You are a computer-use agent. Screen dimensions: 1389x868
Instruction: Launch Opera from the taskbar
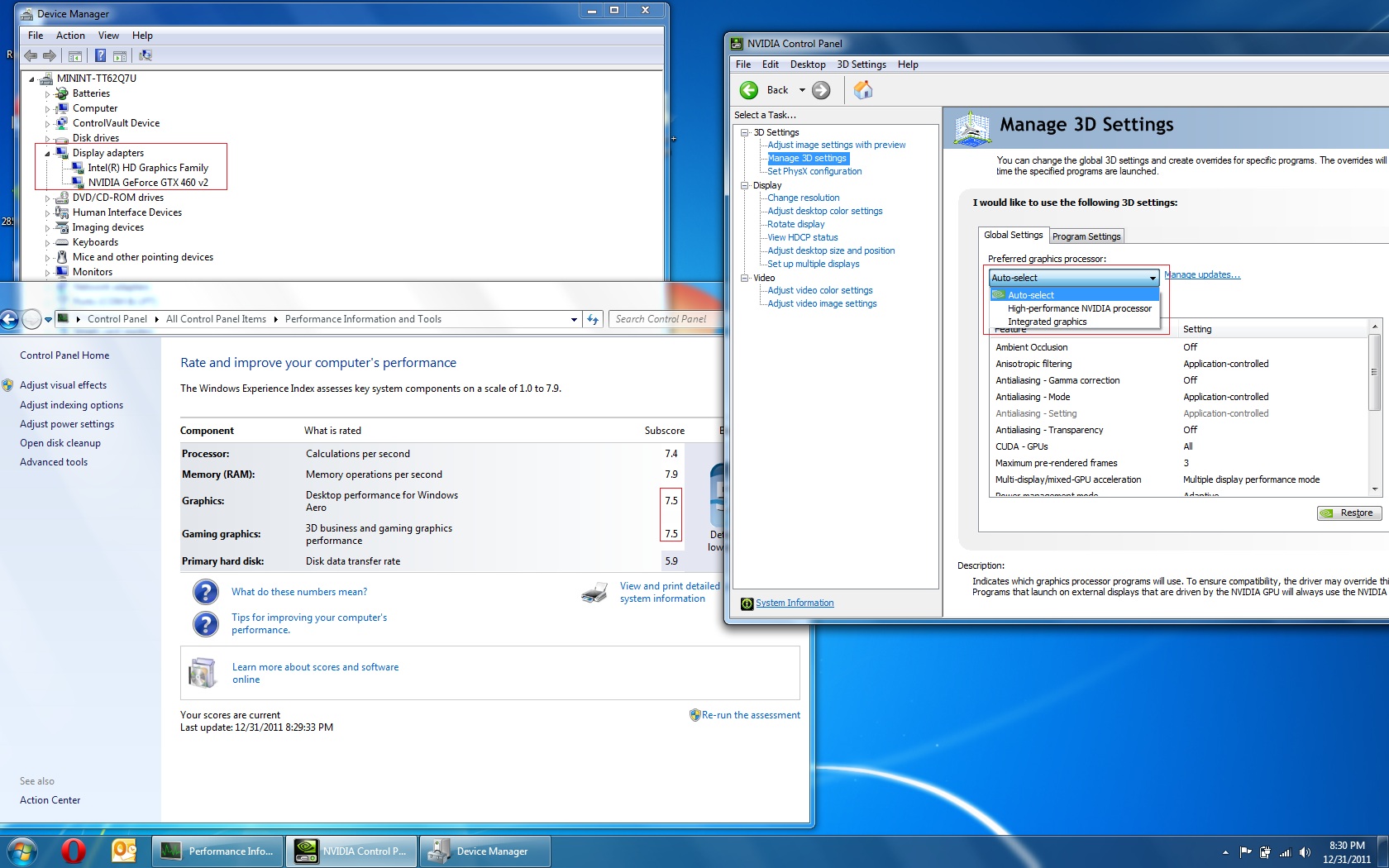tap(74, 851)
